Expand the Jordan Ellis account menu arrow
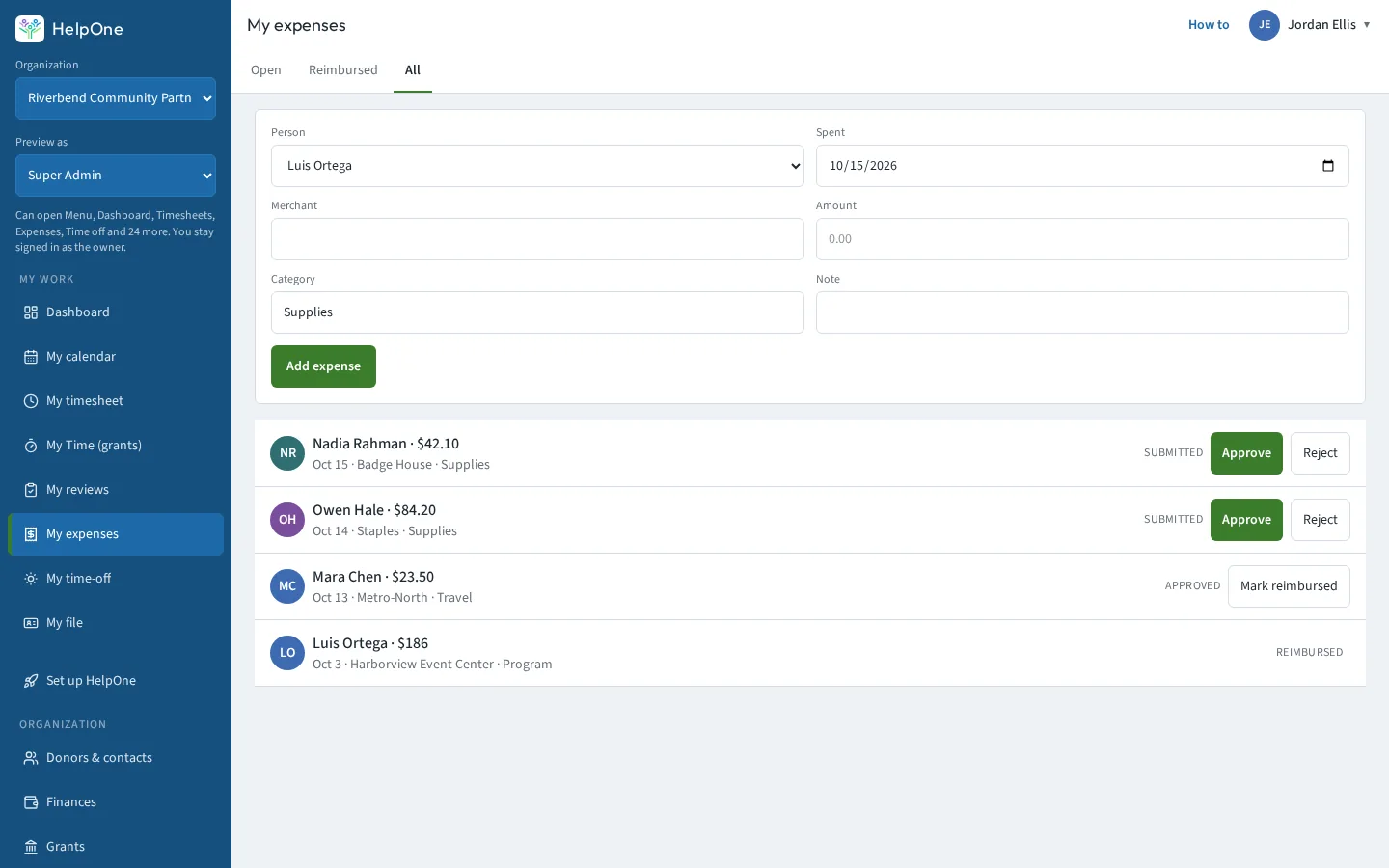 (x=1367, y=25)
